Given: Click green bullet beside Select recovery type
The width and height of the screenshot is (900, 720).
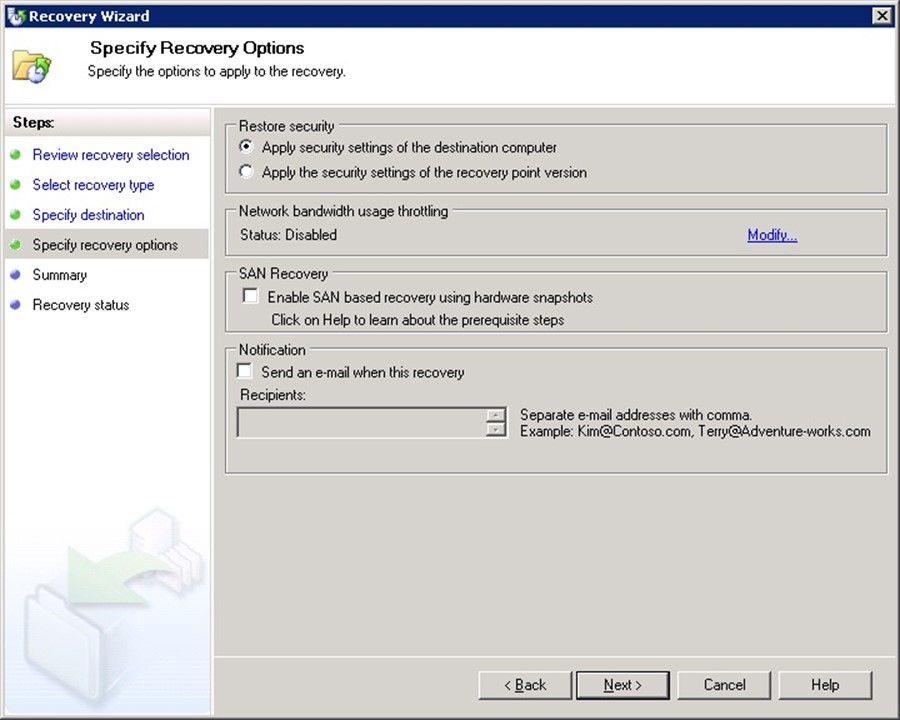Looking at the screenshot, I should (x=16, y=185).
